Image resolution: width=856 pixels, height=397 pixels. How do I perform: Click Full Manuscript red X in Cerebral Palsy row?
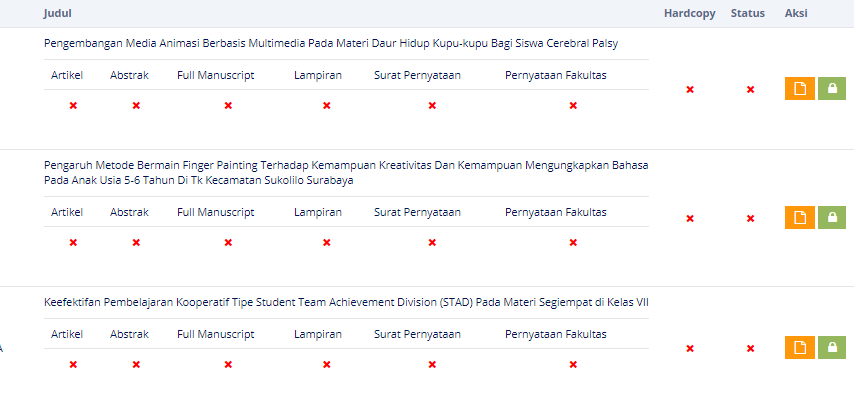228,105
